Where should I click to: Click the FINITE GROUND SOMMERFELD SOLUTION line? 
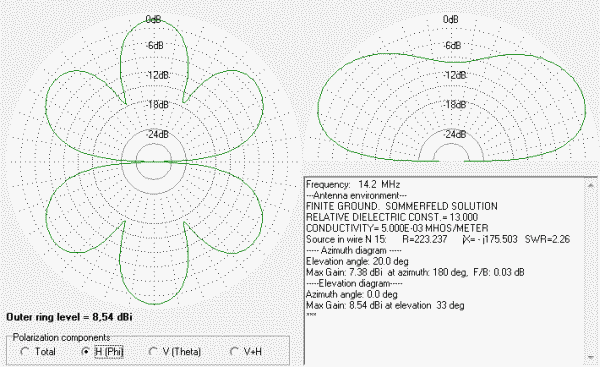[x=401, y=206]
